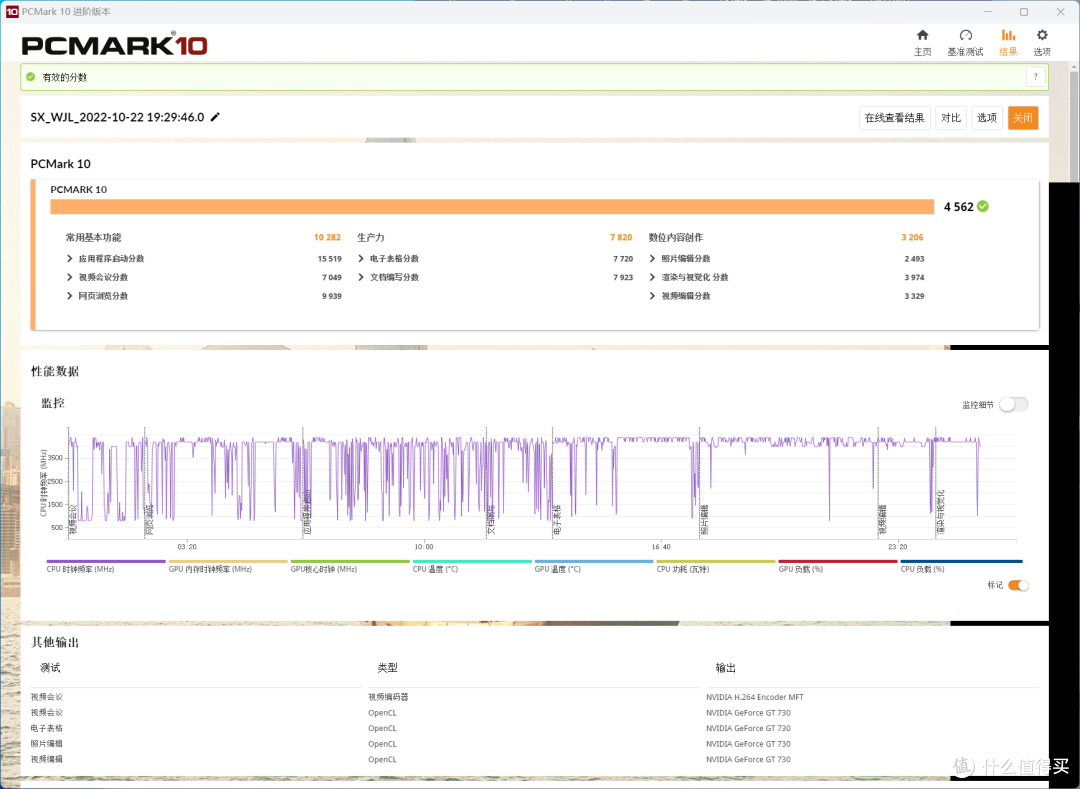Click the pencil icon to rename the result

(215, 117)
